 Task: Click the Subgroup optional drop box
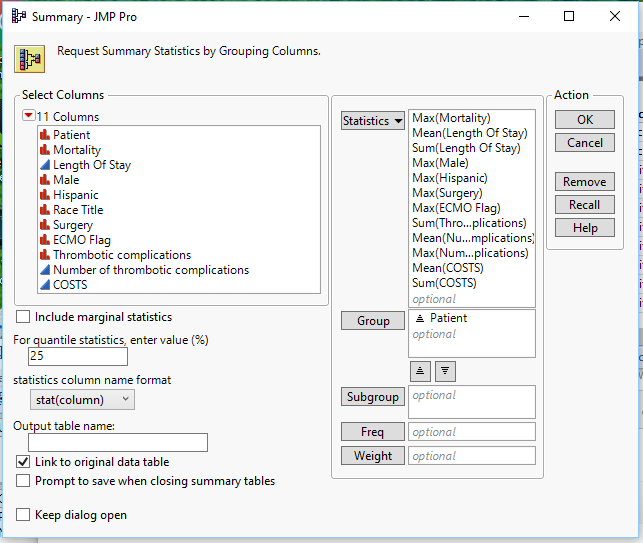pos(472,402)
